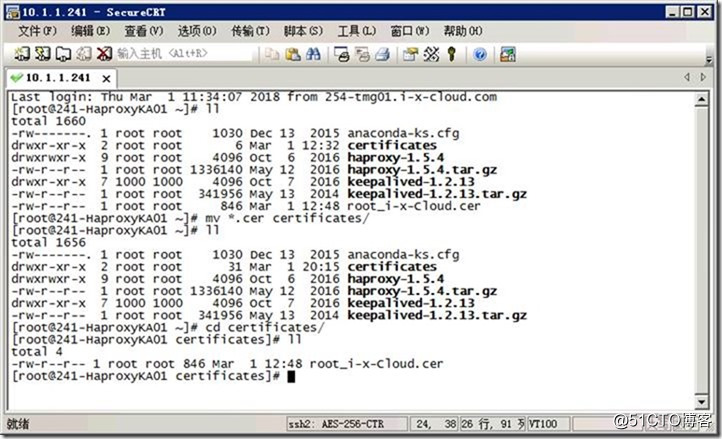Launch SecureFX from the toolbar icon
This screenshot has width=722, height=439.
(x=508, y=54)
